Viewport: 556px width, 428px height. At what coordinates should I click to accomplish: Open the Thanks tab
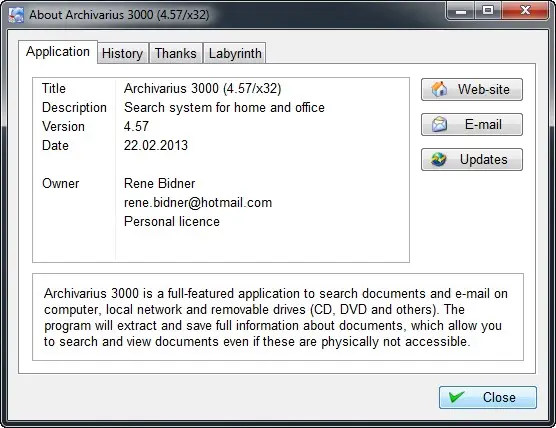tap(176, 53)
